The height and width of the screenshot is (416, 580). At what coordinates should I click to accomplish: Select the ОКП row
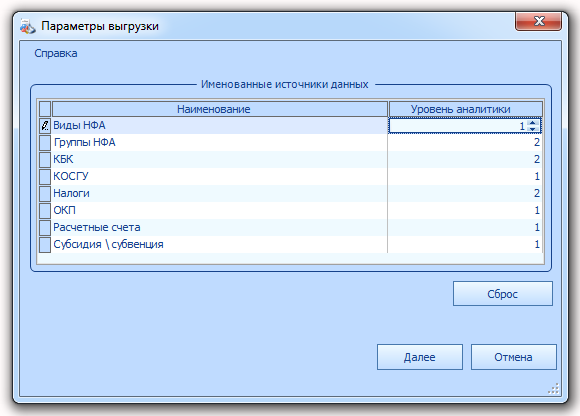(291, 210)
